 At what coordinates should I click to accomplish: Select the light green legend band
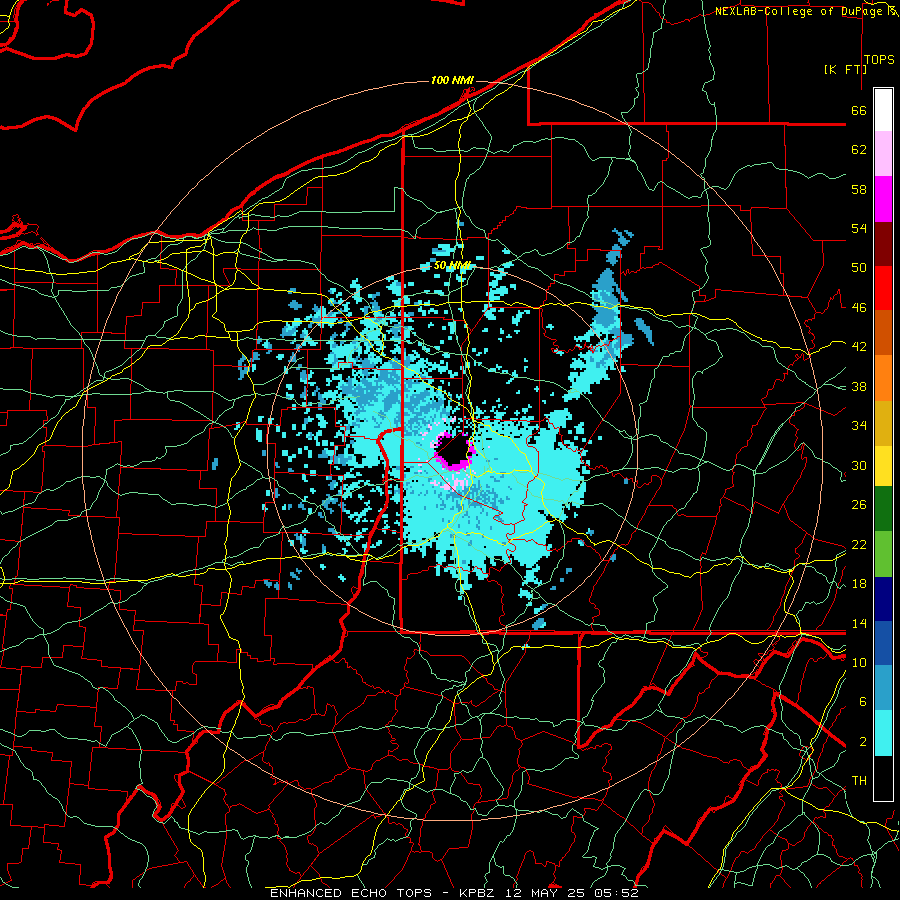tap(883, 554)
